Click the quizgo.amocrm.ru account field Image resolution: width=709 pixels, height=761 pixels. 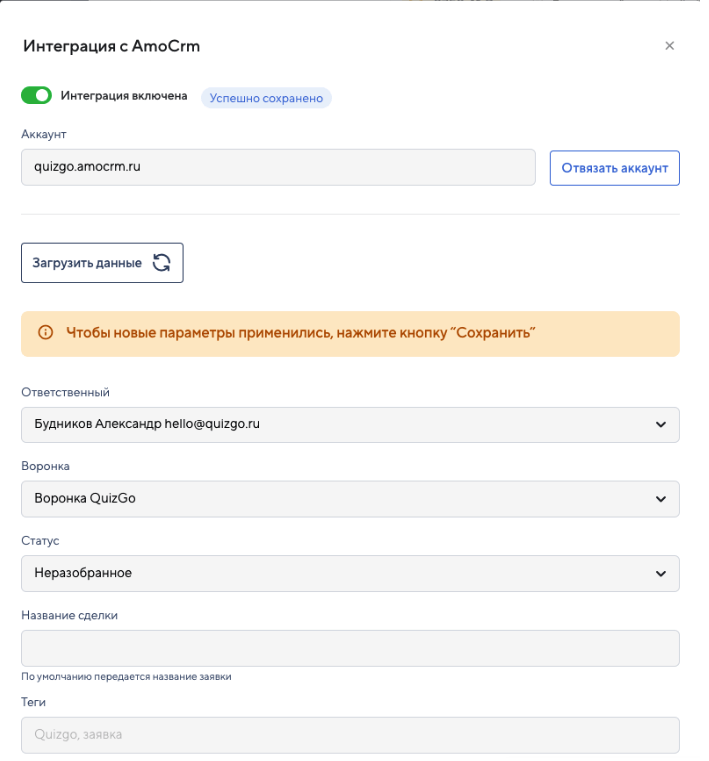tap(278, 167)
